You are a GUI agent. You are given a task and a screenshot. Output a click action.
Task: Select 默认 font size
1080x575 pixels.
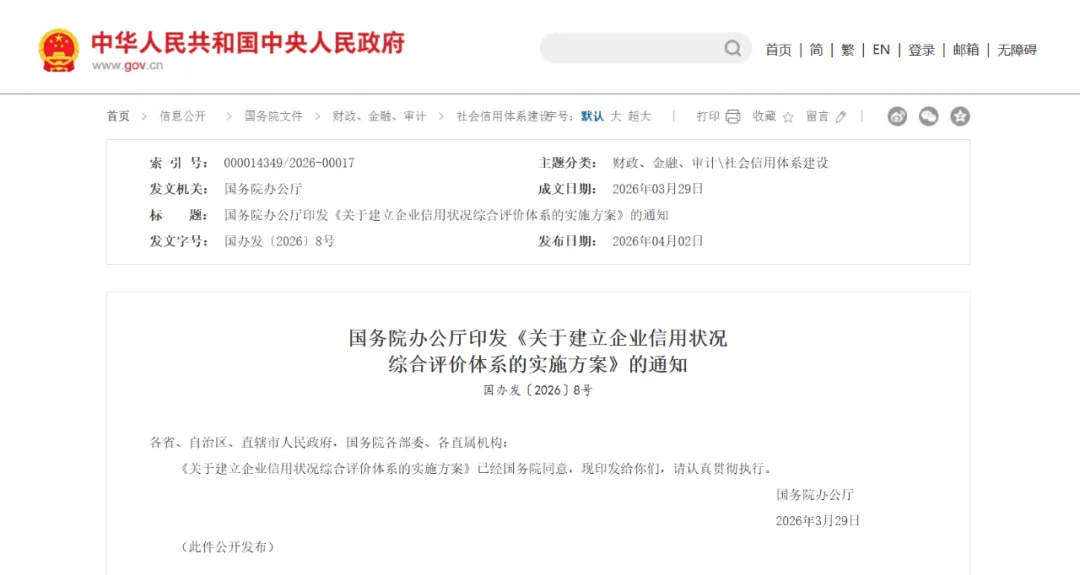(x=592, y=116)
